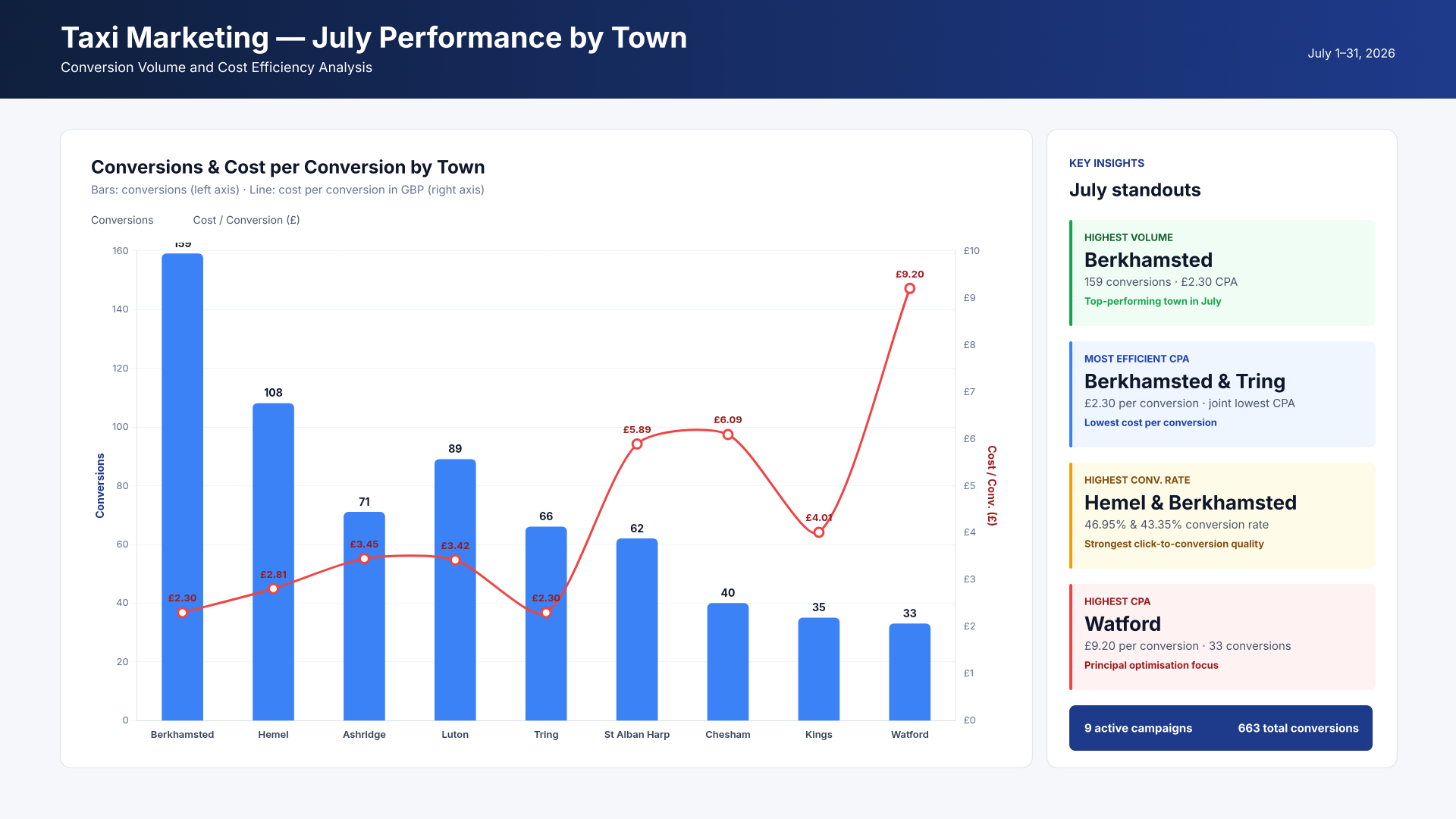Click the £2.30 data point on Tring bar
The image size is (1456, 819).
point(546,613)
